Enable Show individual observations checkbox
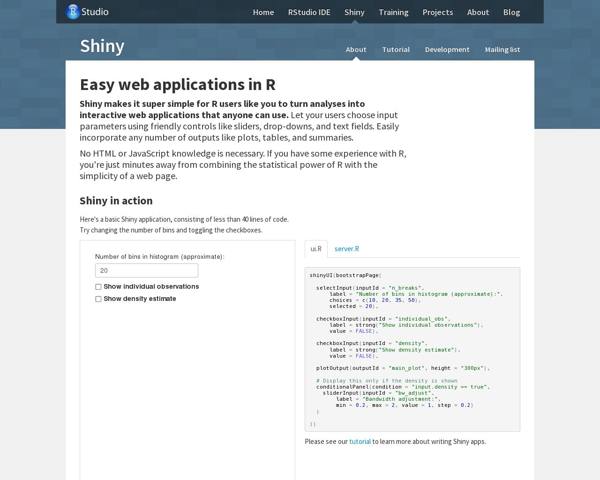The image size is (600, 480). (98, 287)
